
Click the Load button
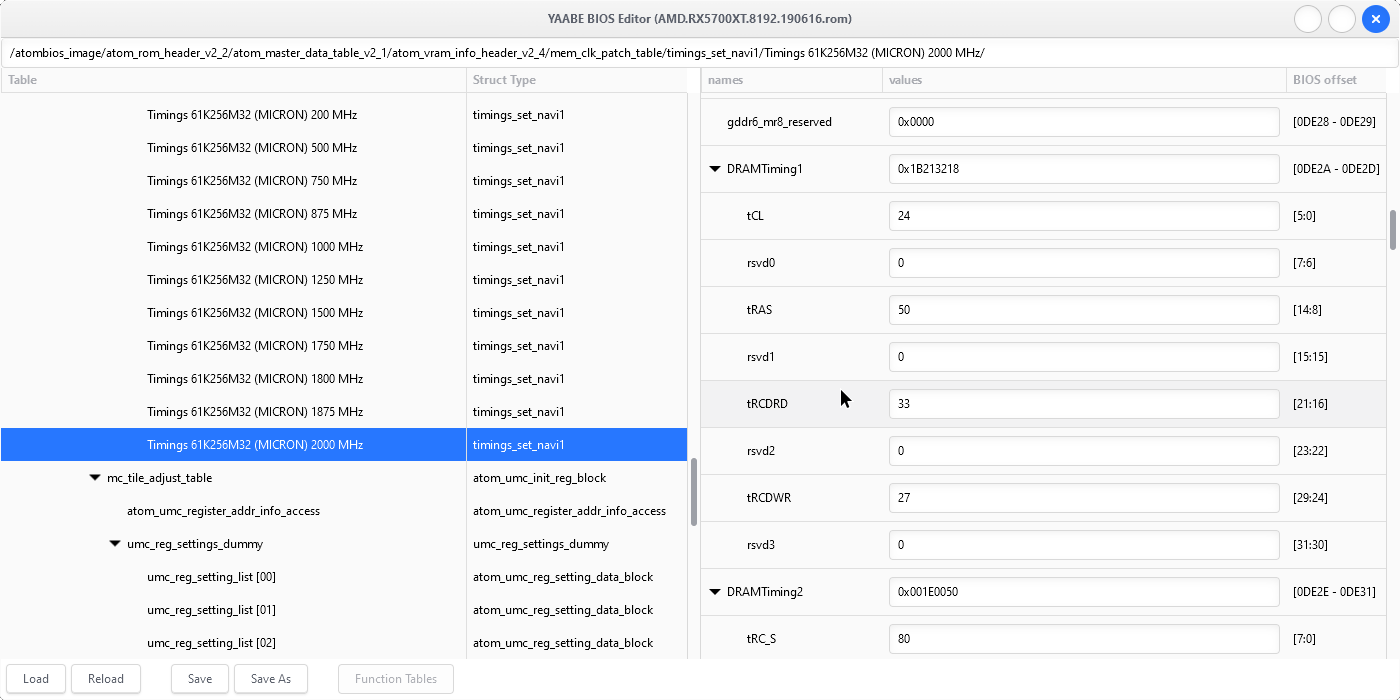point(36,679)
